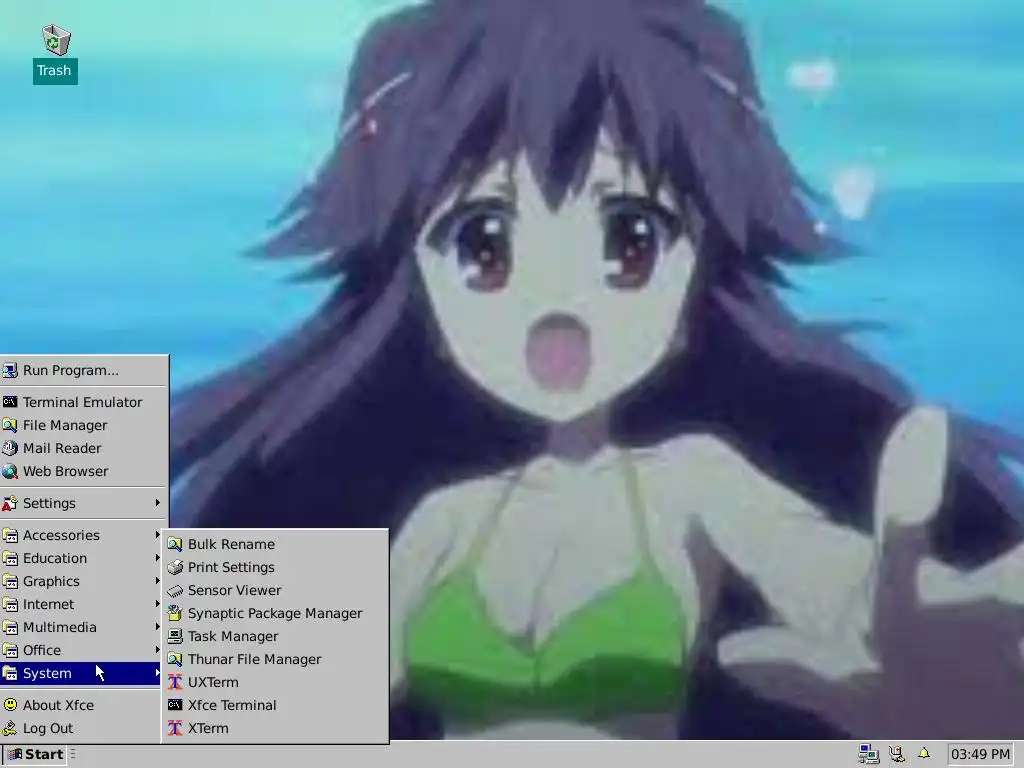
Task: Click the Trash label text
Action: pos(54,71)
